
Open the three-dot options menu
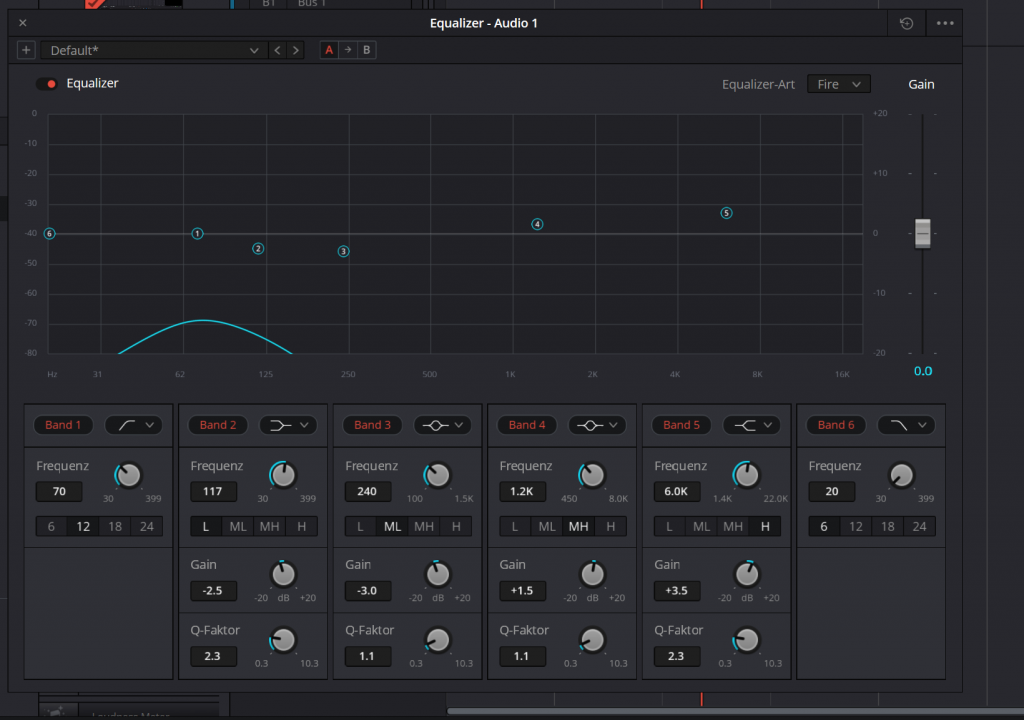[945, 23]
